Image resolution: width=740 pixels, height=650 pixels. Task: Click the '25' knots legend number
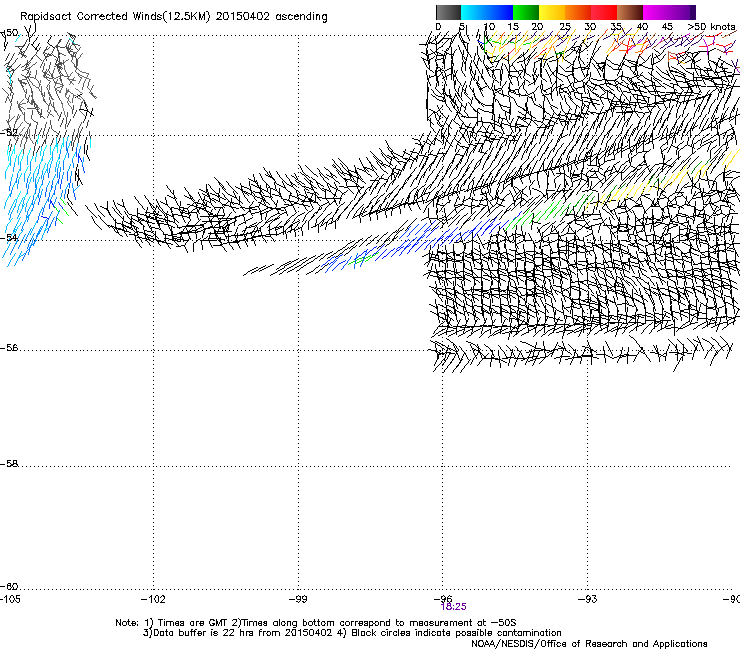pos(565,26)
